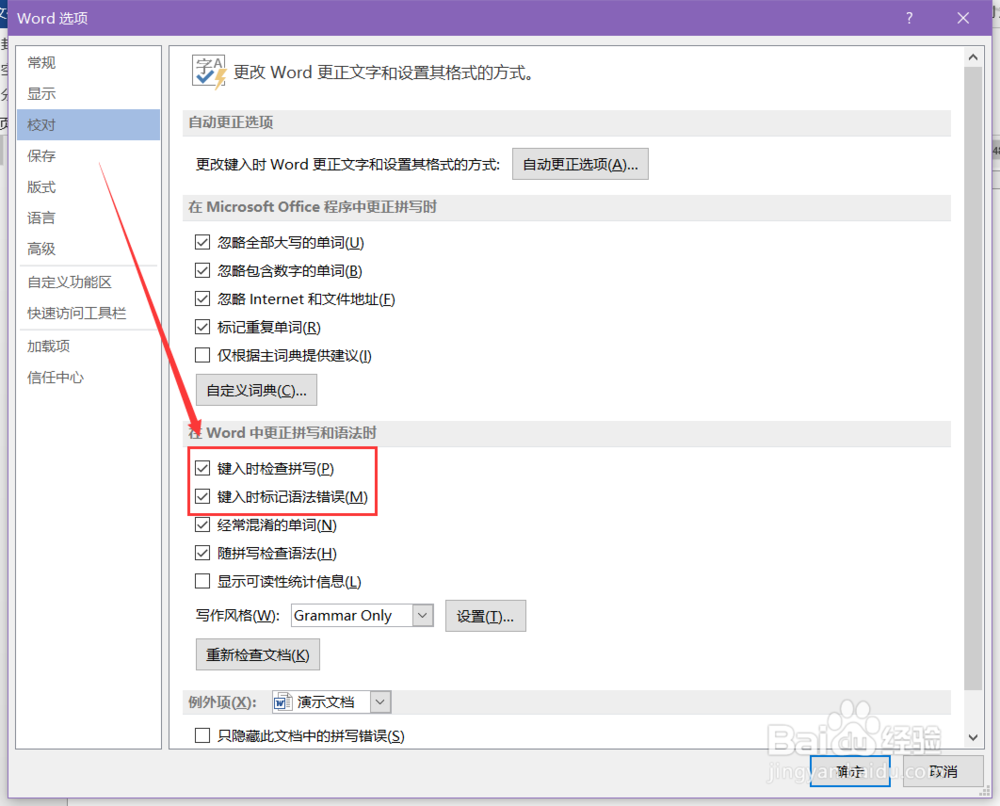The height and width of the screenshot is (806, 1000).
Task: Toggle 经常混淆的单词 checkbox
Action: 202,525
